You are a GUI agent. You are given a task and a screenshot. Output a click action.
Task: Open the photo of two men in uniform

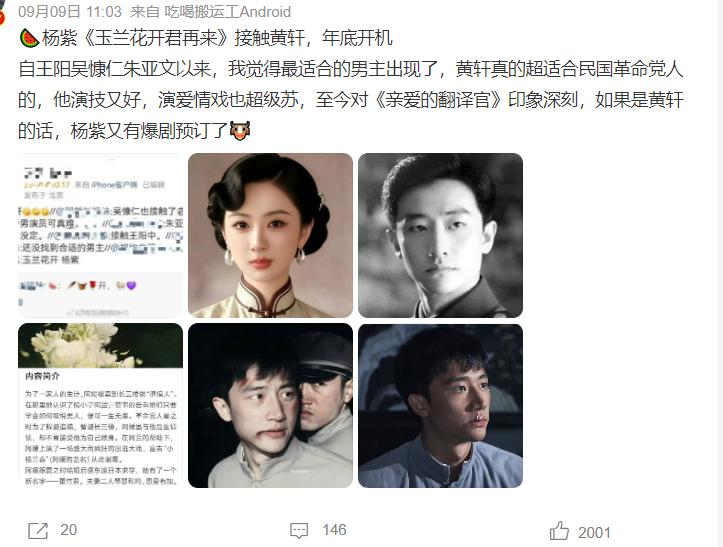tap(271, 405)
